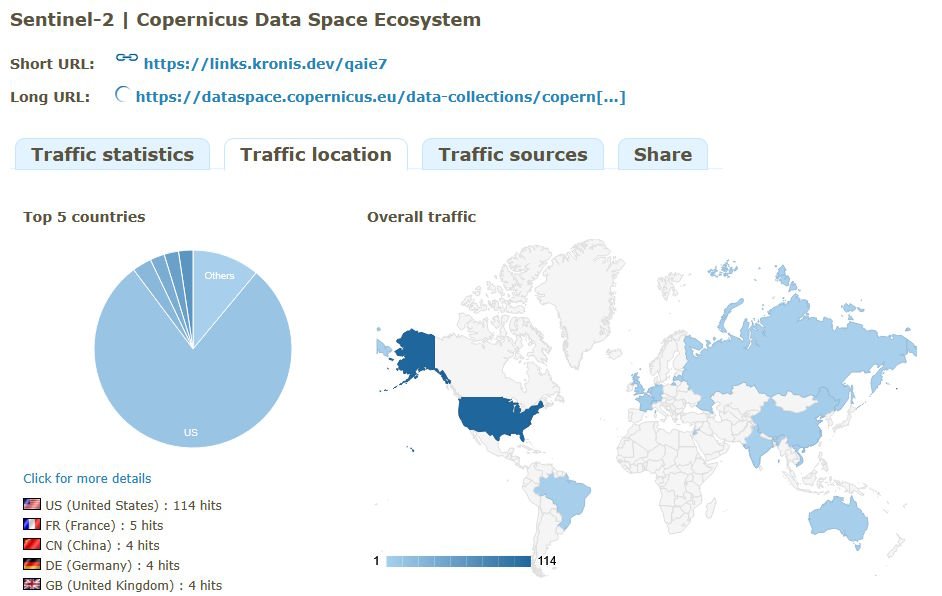Image resolution: width=942 pixels, height=596 pixels.
Task: Select the Traffic location tab
Action: tap(315, 154)
